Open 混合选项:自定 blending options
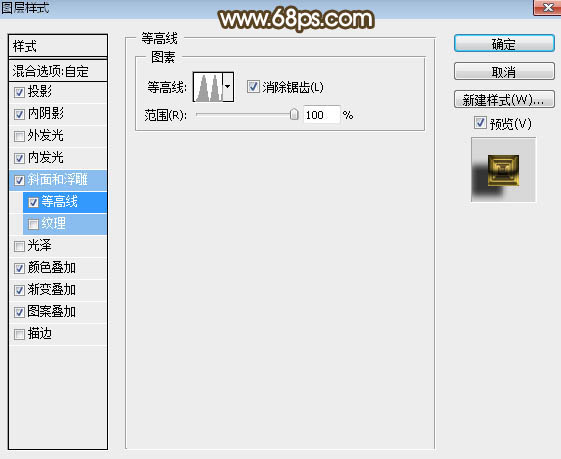 tap(58, 71)
